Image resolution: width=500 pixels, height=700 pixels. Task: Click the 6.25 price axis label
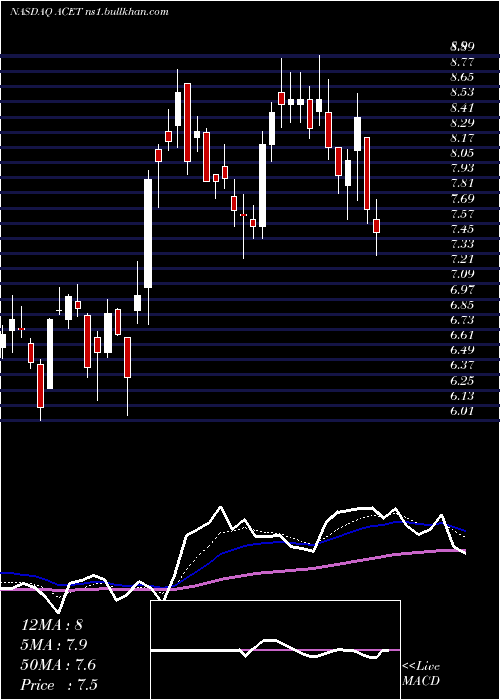click(x=462, y=380)
